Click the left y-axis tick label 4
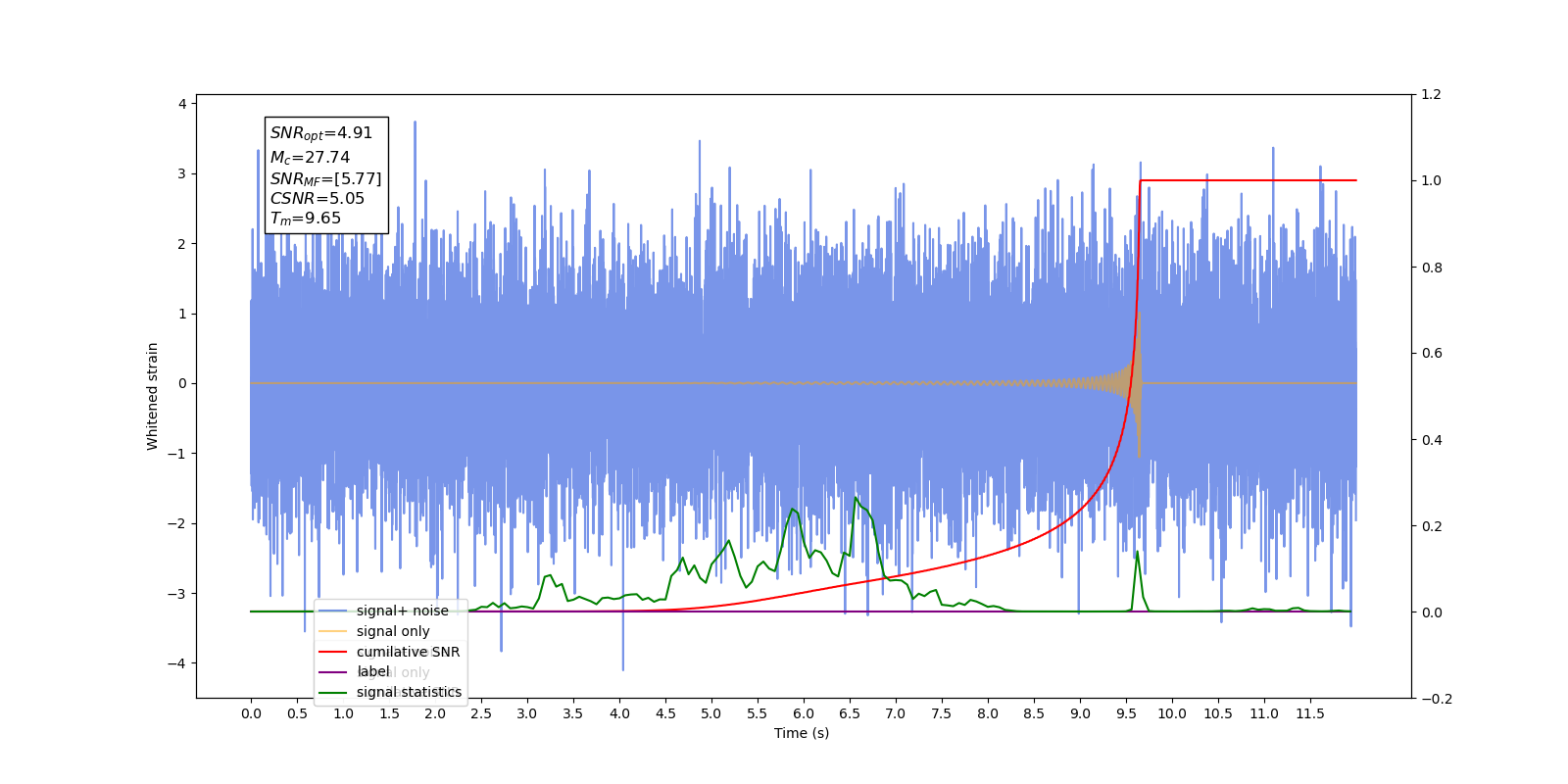 (182, 104)
